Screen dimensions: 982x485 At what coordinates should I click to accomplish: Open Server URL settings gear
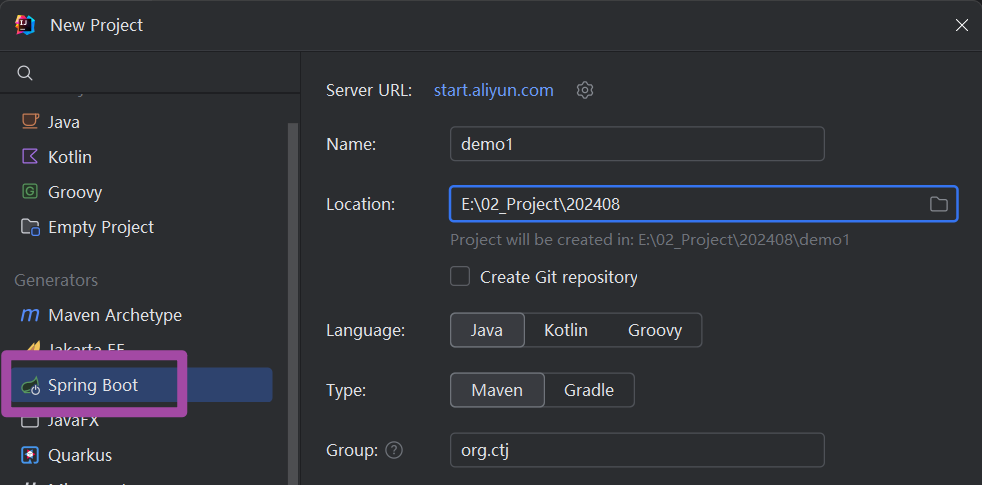coord(584,90)
